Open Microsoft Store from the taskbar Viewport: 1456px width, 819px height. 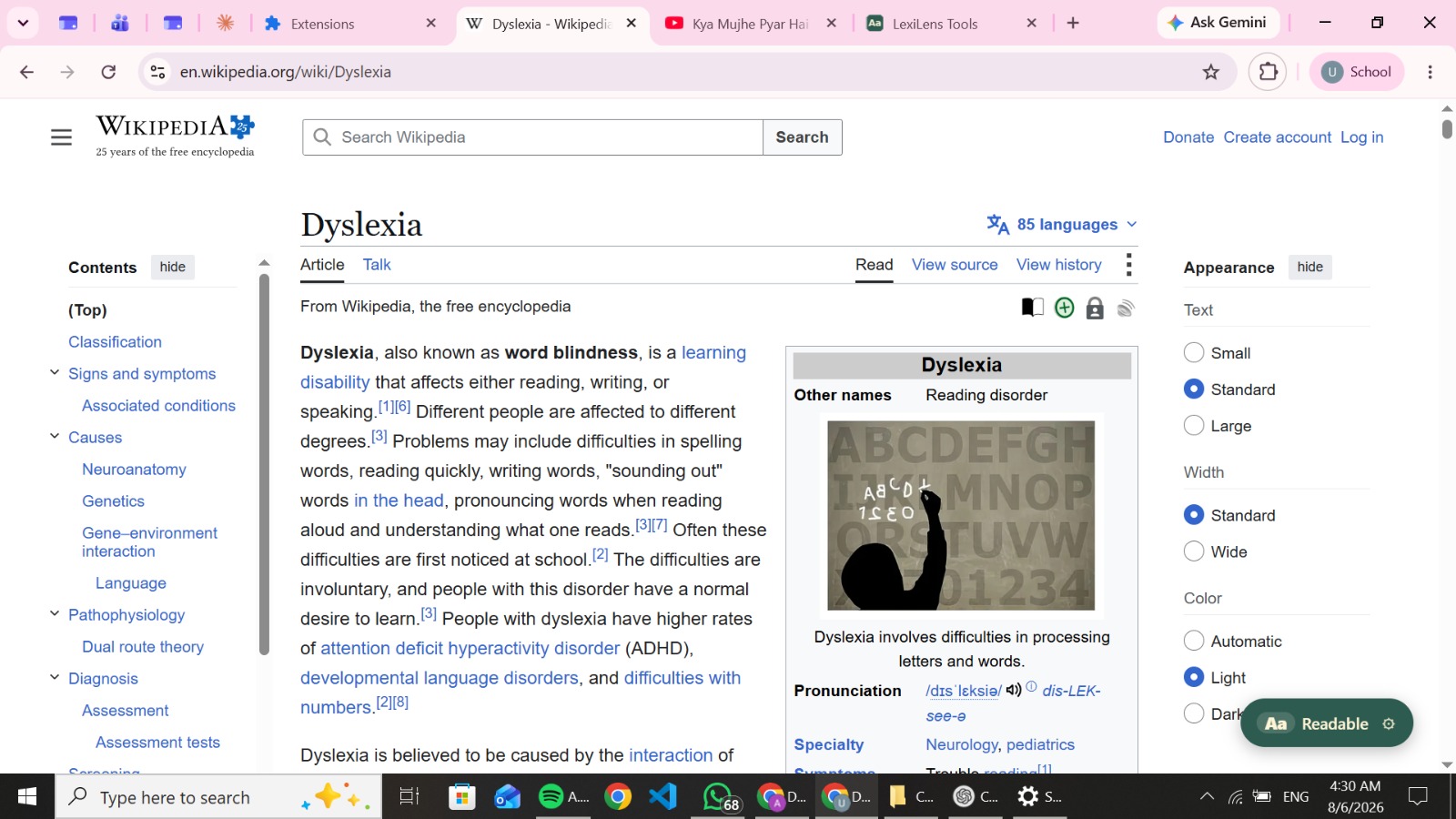pos(462,797)
